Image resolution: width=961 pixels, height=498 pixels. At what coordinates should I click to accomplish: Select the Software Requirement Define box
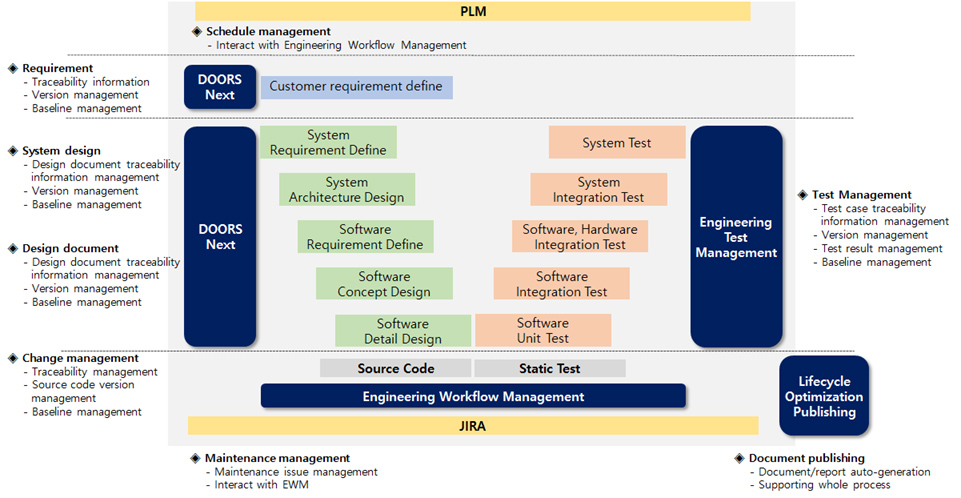point(365,236)
